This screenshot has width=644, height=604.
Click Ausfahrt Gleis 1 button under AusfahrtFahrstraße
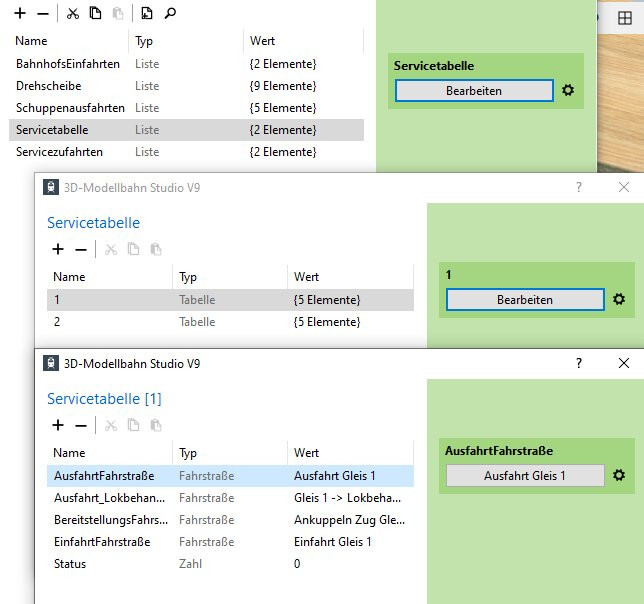pos(525,475)
